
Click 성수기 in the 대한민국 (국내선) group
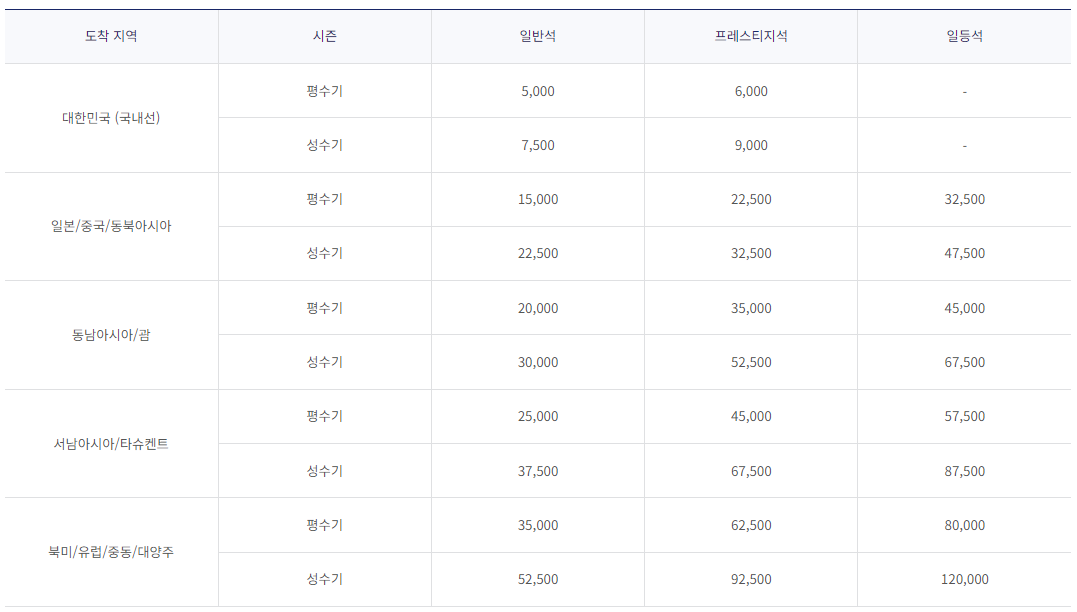[x=325, y=145]
